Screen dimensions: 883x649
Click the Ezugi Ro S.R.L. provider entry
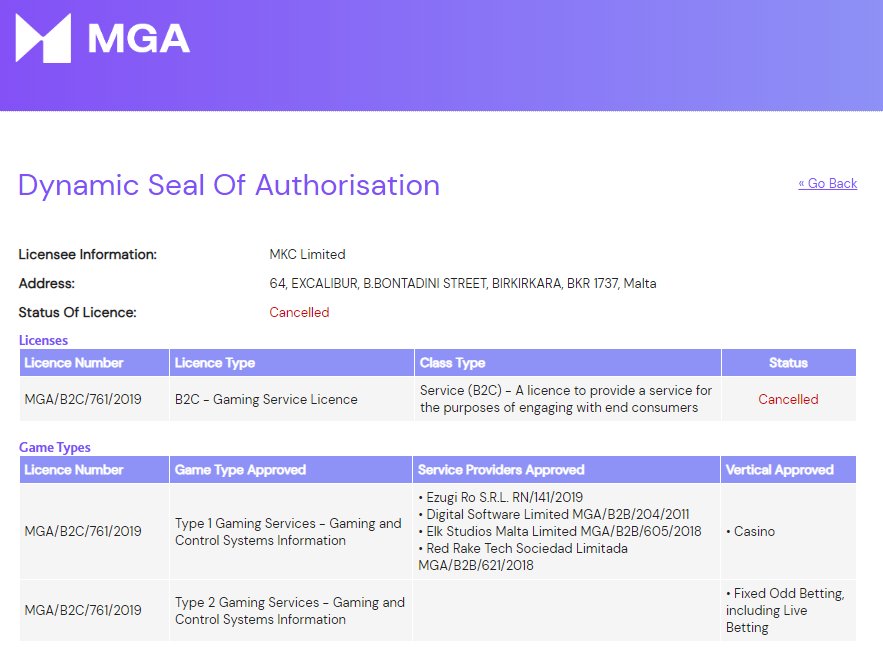click(504, 497)
